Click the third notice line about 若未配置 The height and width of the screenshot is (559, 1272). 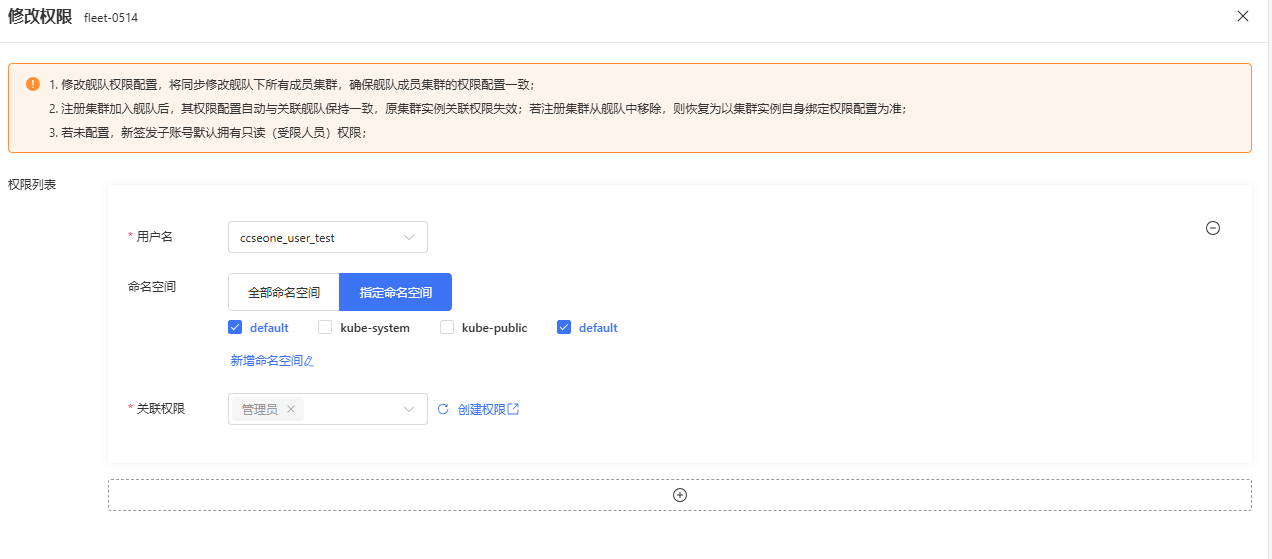[x=208, y=132]
